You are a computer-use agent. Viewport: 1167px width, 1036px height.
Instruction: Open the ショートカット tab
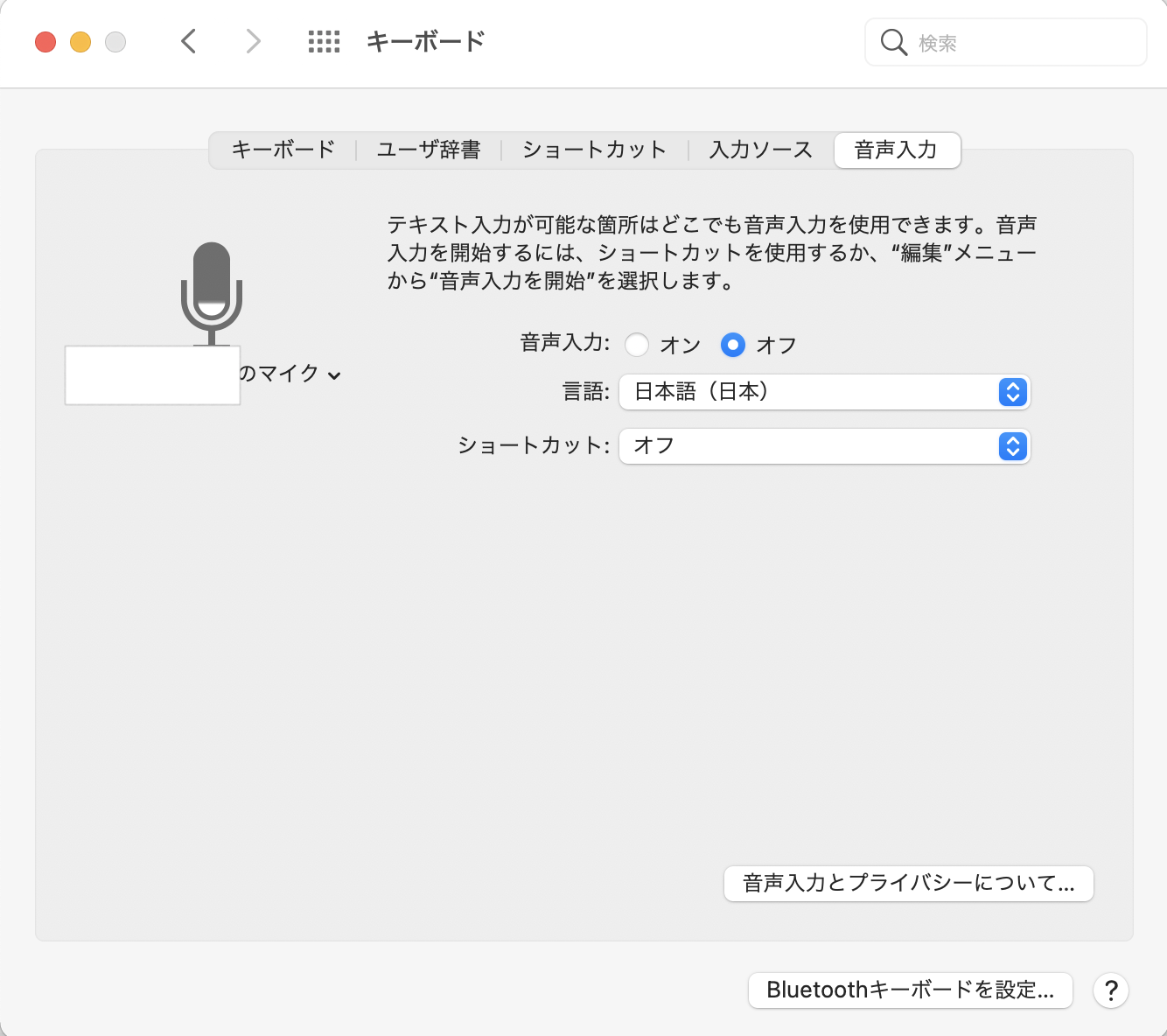(x=594, y=150)
